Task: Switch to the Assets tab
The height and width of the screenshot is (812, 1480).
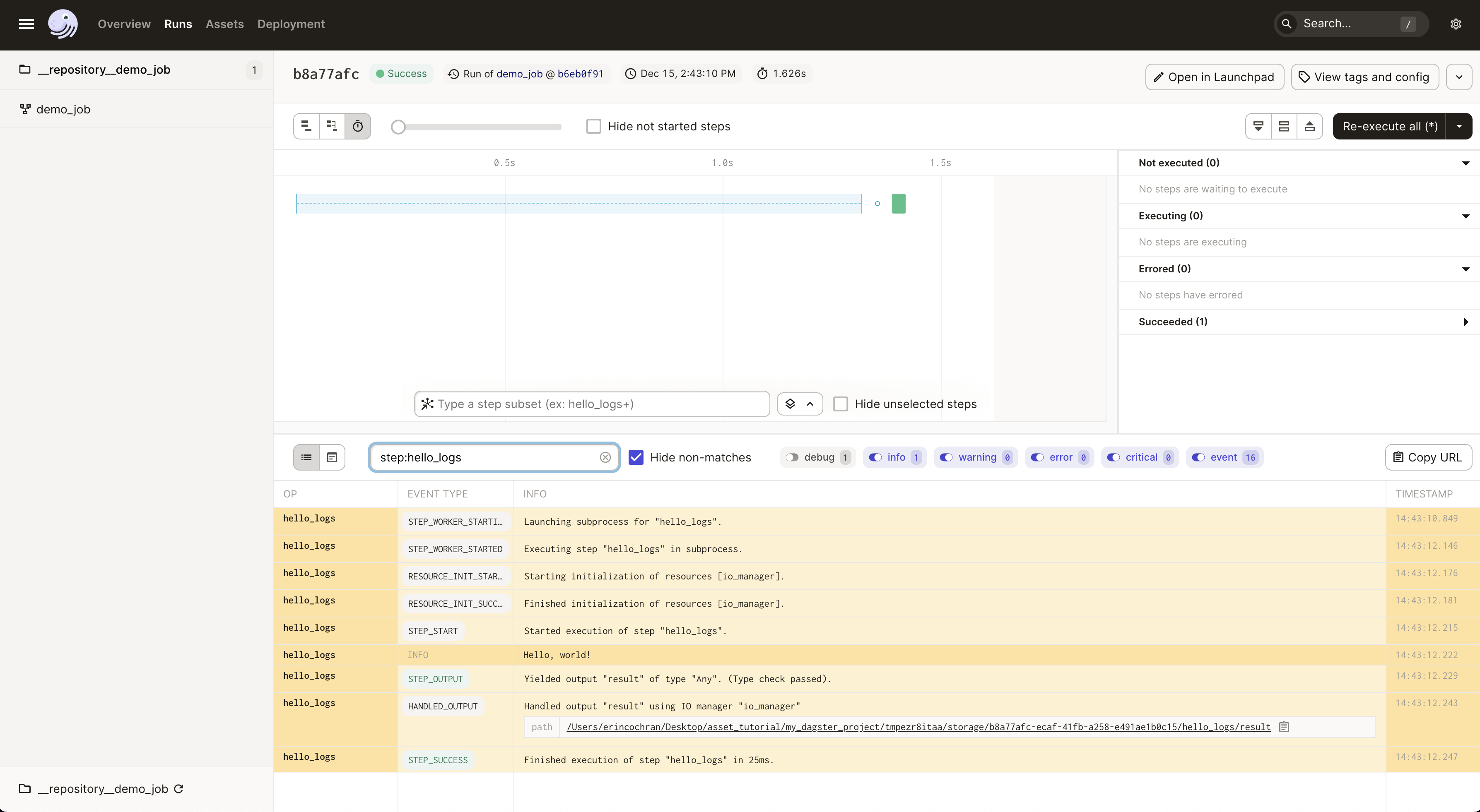Action: click(225, 24)
